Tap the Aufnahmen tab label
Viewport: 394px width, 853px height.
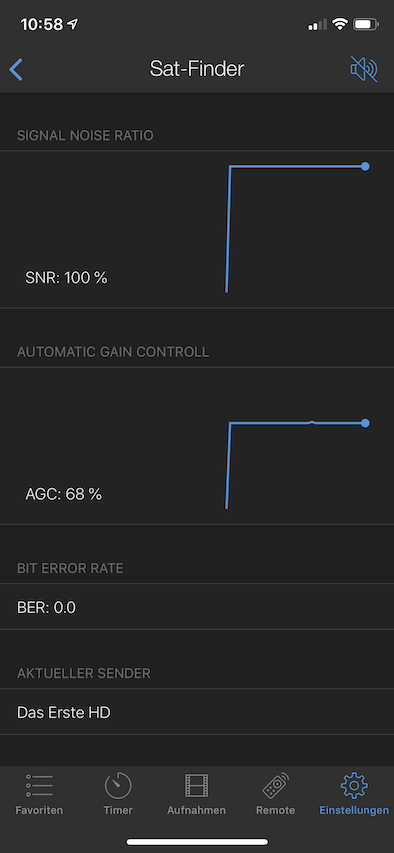pos(196,811)
